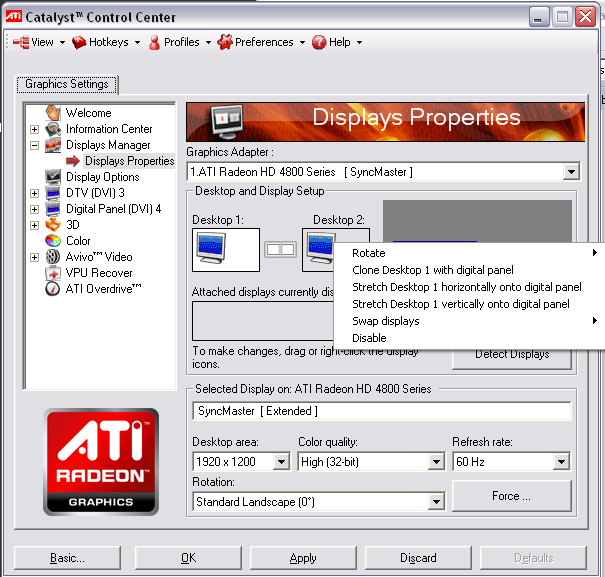Click the SyncMaster [ Extended ] field
The width and height of the screenshot is (605, 577).
click(x=382, y=411)
